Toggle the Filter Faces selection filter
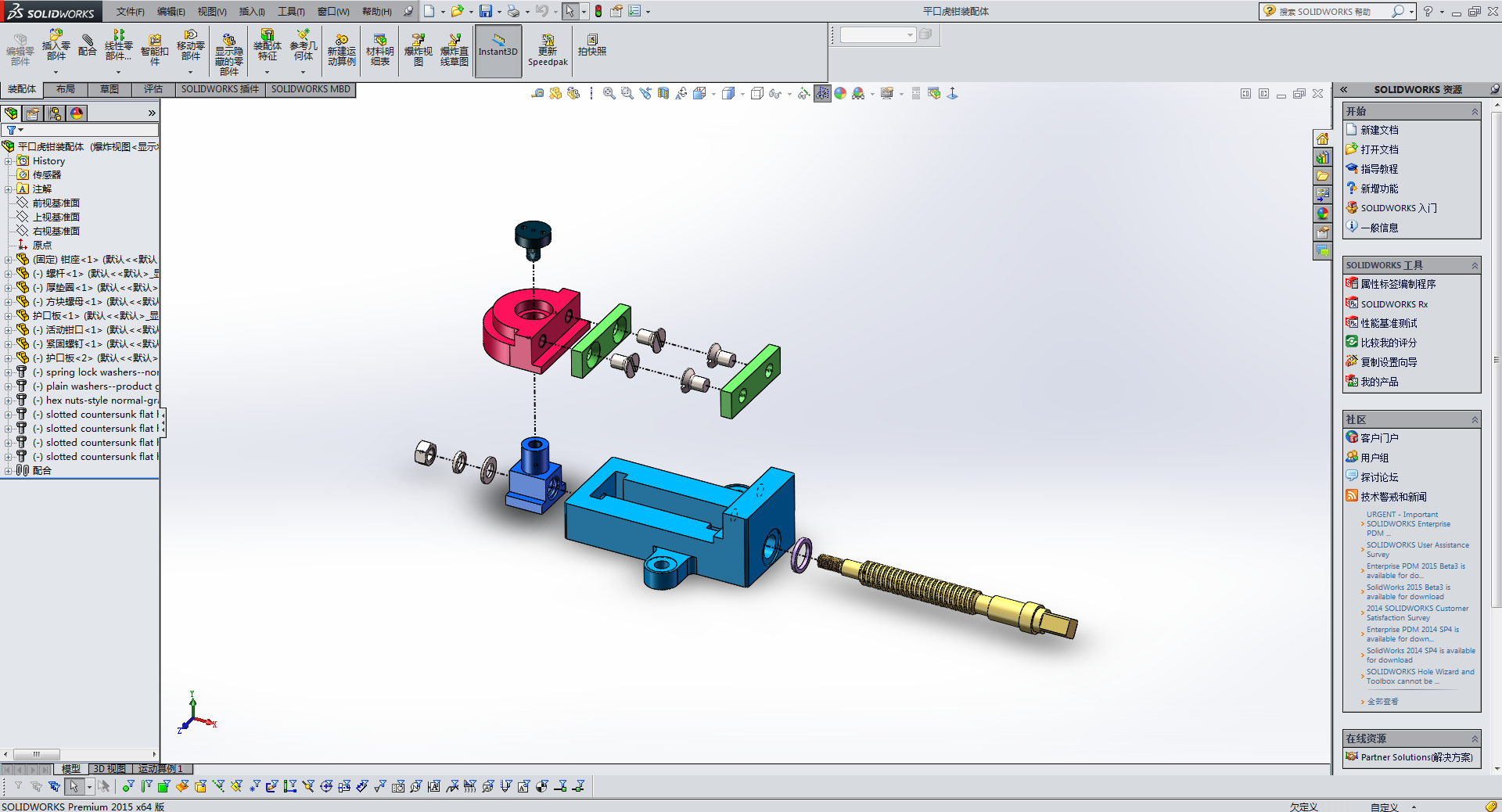This screenshot has width=1502, height=812. click(x=163, y=786)
